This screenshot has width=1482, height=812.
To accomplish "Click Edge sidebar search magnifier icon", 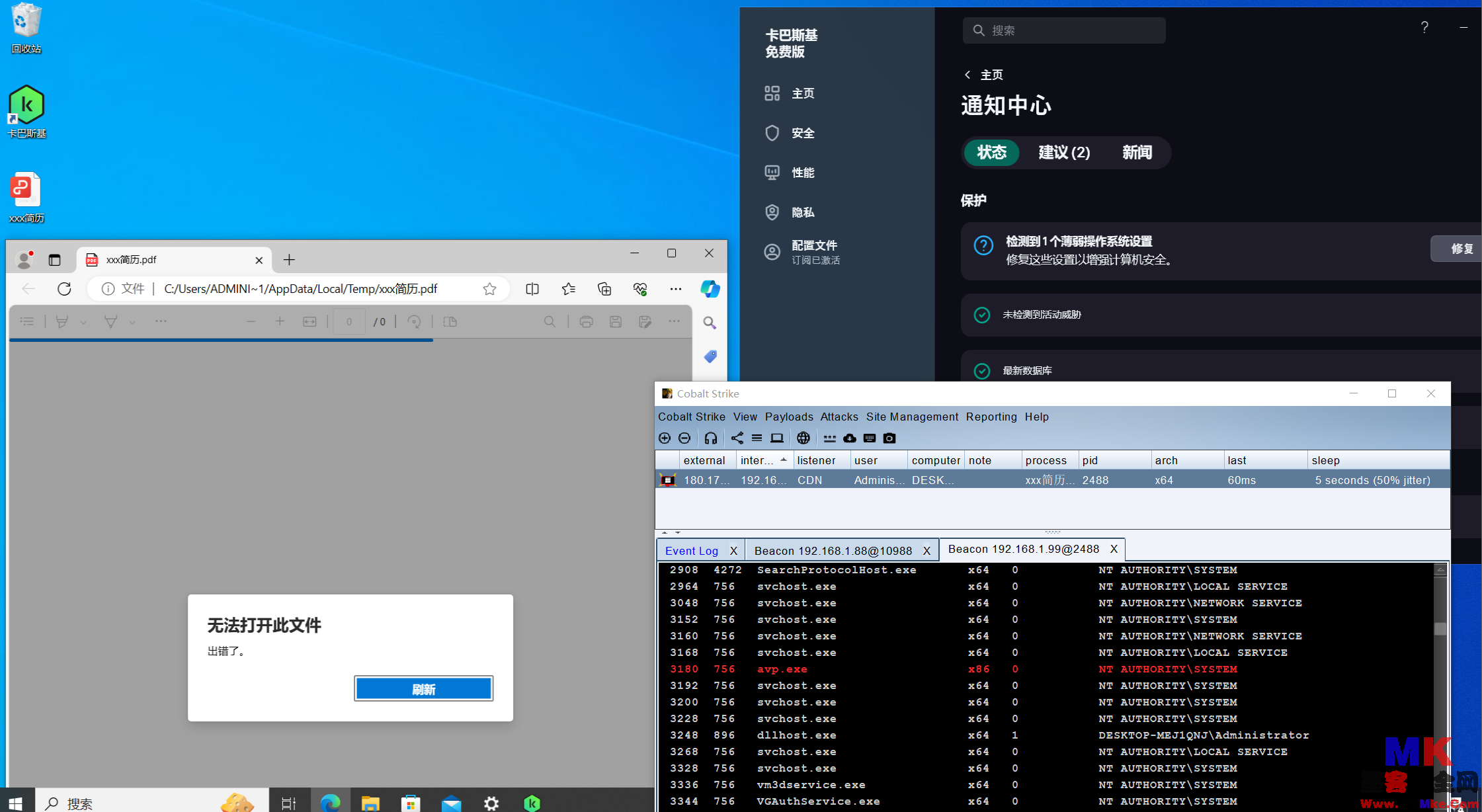I will point(710,323).
